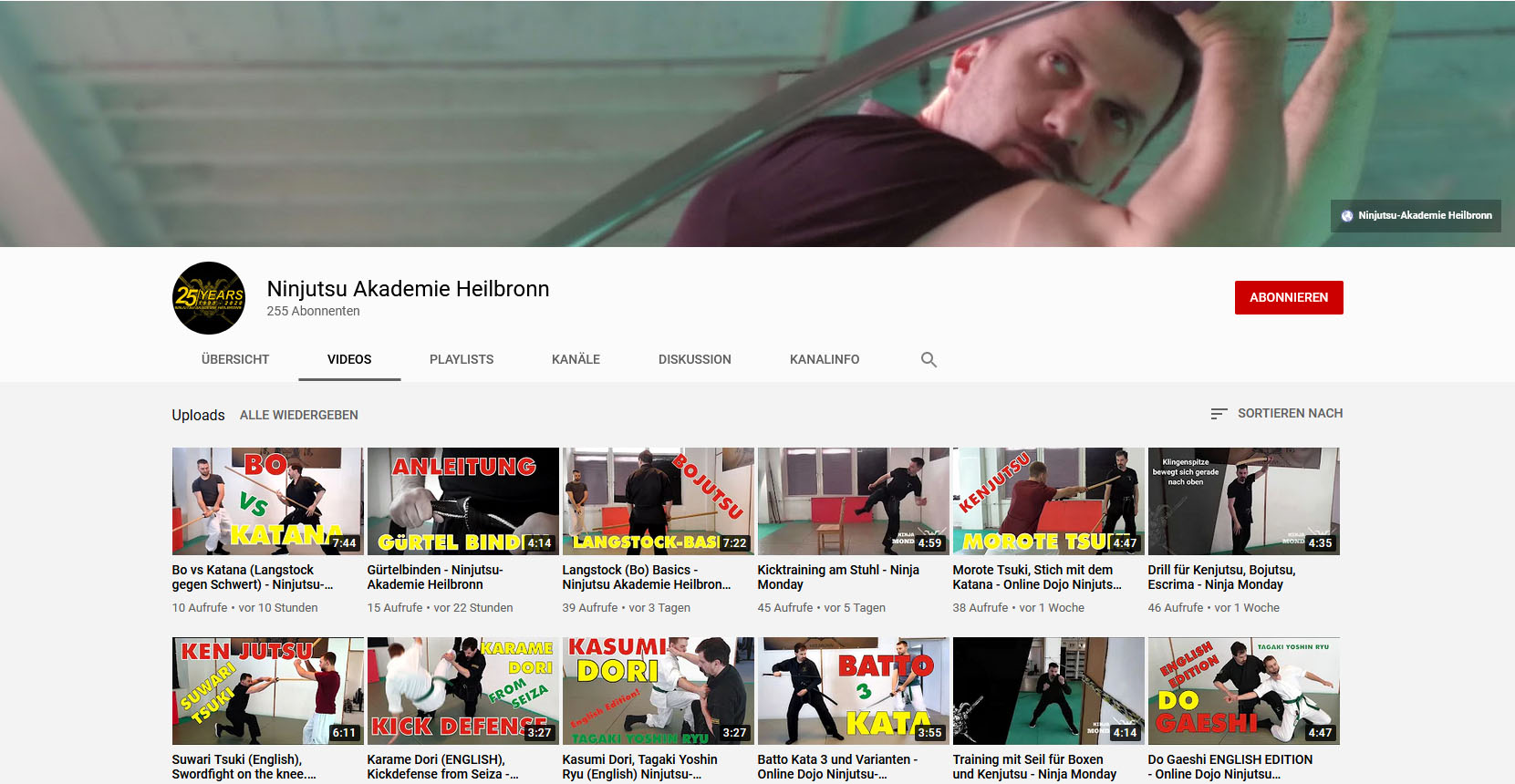Viewport: 1515px width, 784px height.
Task: Click the 'Uploads' section heading
Action: pos(198,415)
